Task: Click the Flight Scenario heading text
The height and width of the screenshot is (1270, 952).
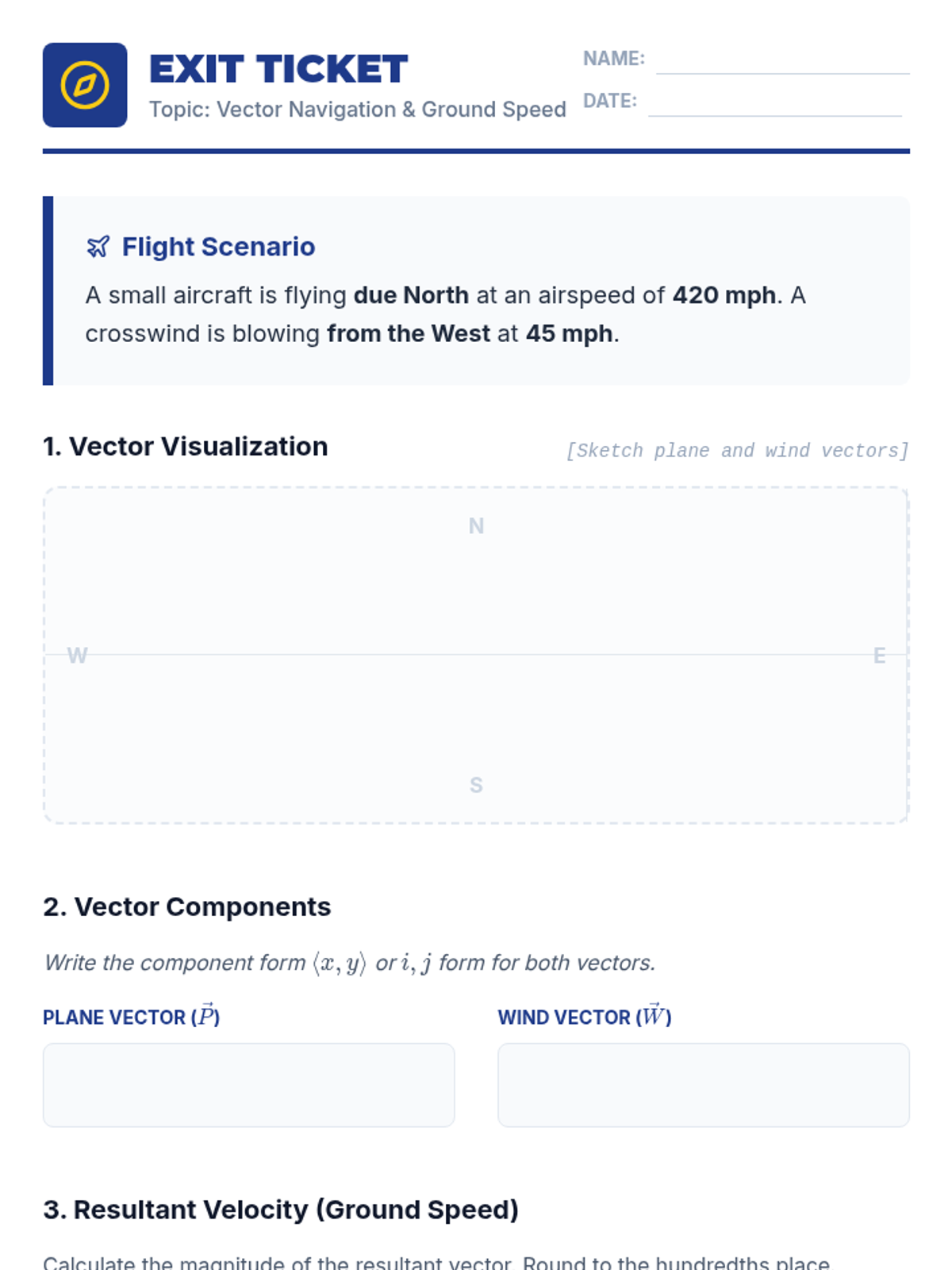Action: [x=218, y=247]
